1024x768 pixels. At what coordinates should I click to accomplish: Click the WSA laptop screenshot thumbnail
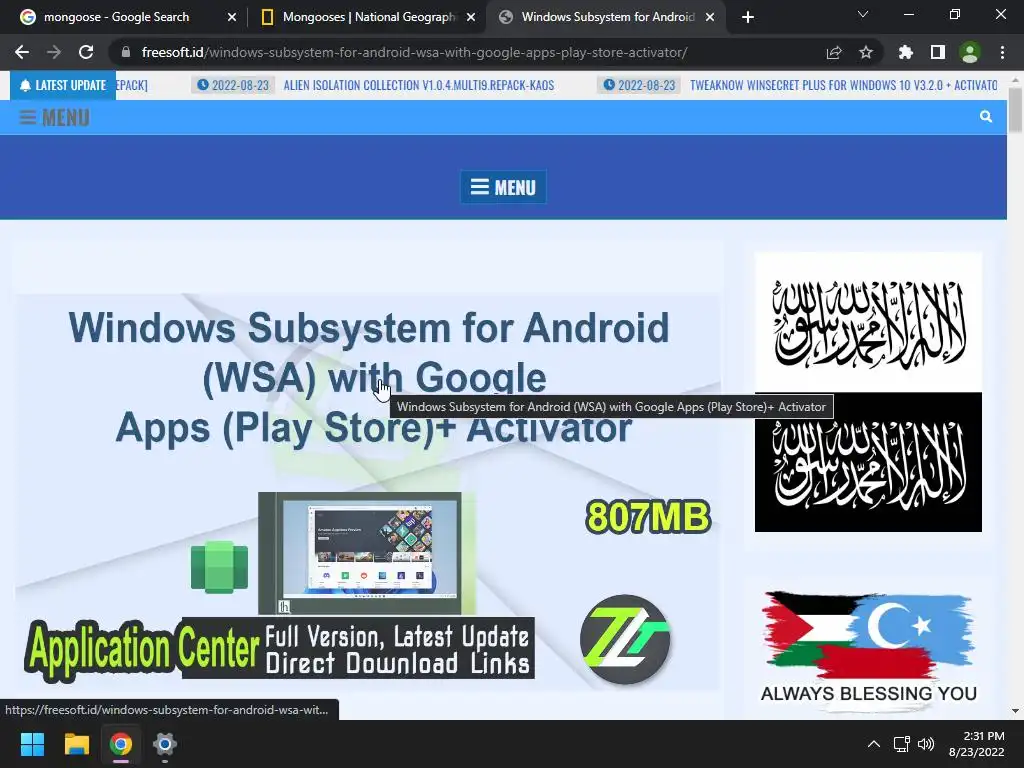coord(360,553)
